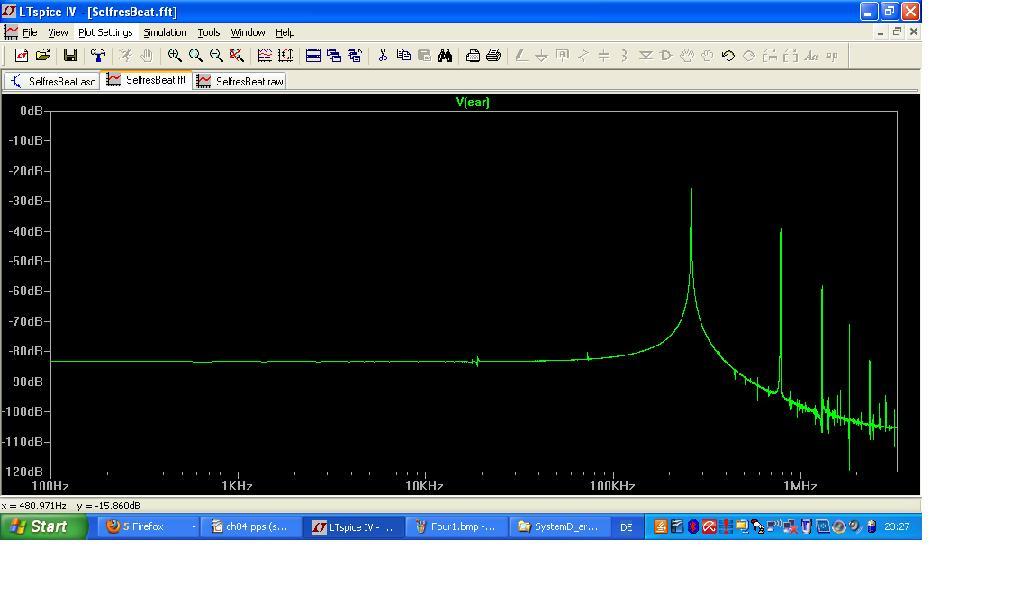
Task: Switch to the SelfresBeat.raw tab
Action: pyautogui.click(x=240, y=81)
